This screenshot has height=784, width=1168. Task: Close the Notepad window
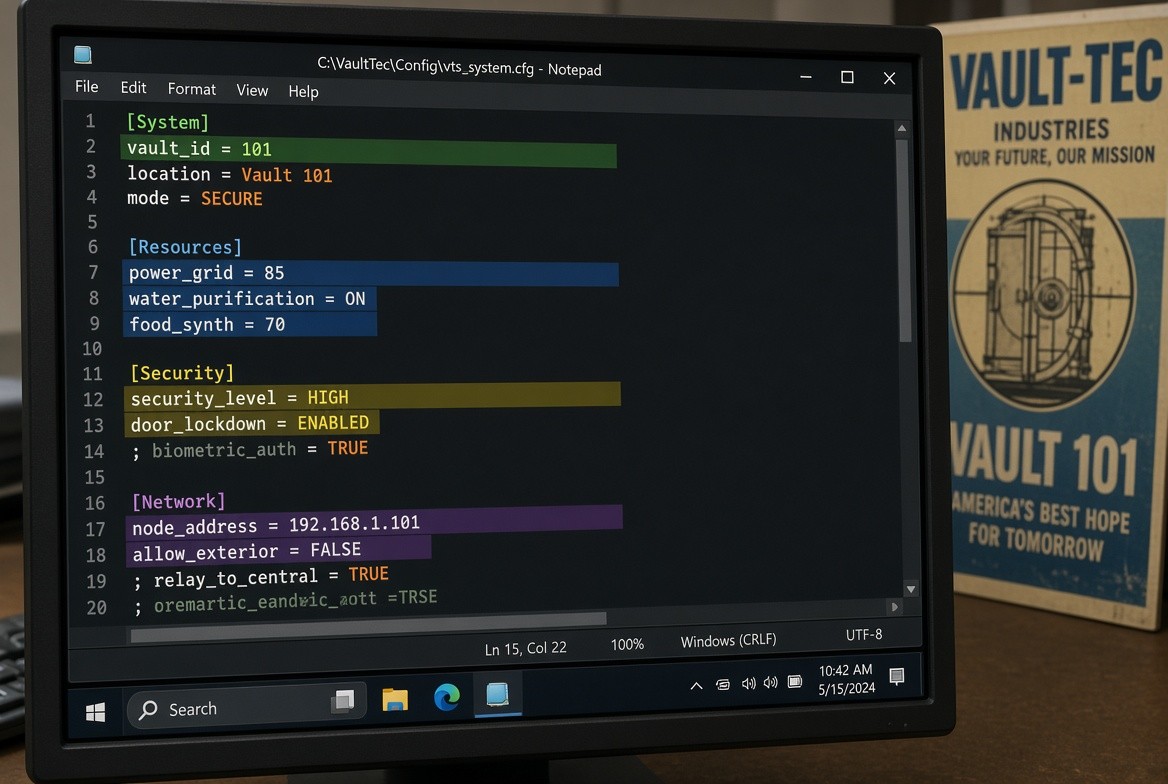(889, 78)
